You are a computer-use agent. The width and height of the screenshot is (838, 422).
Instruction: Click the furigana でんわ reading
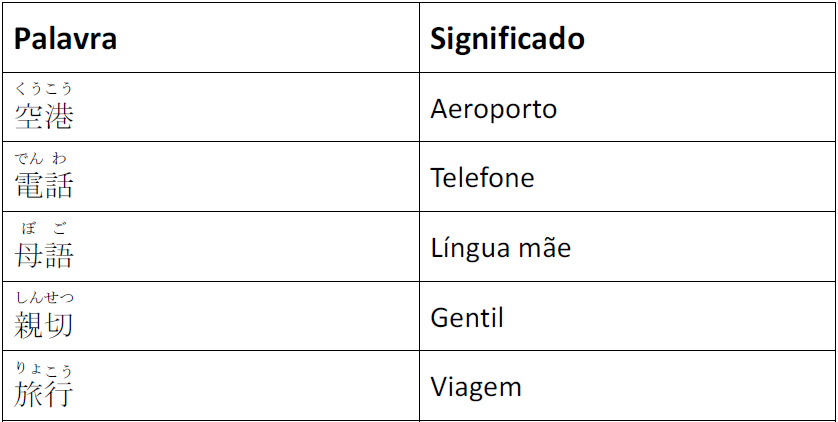tap(42, 158)
